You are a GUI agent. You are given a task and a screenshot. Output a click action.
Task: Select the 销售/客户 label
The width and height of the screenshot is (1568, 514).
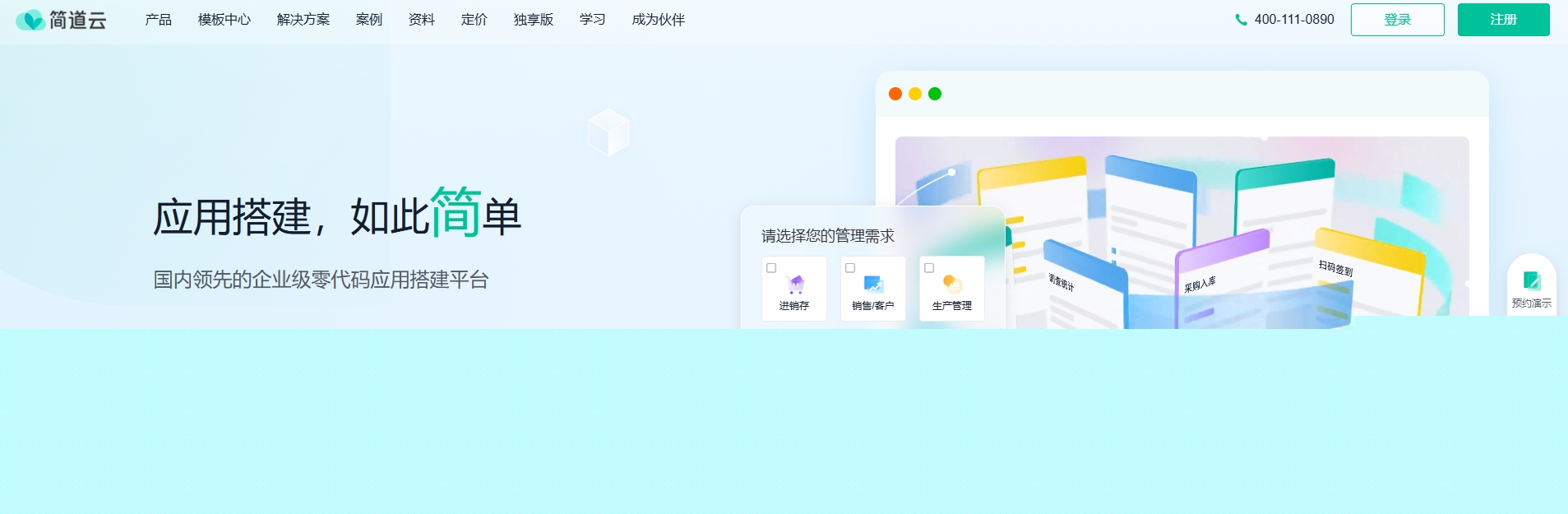873,306
